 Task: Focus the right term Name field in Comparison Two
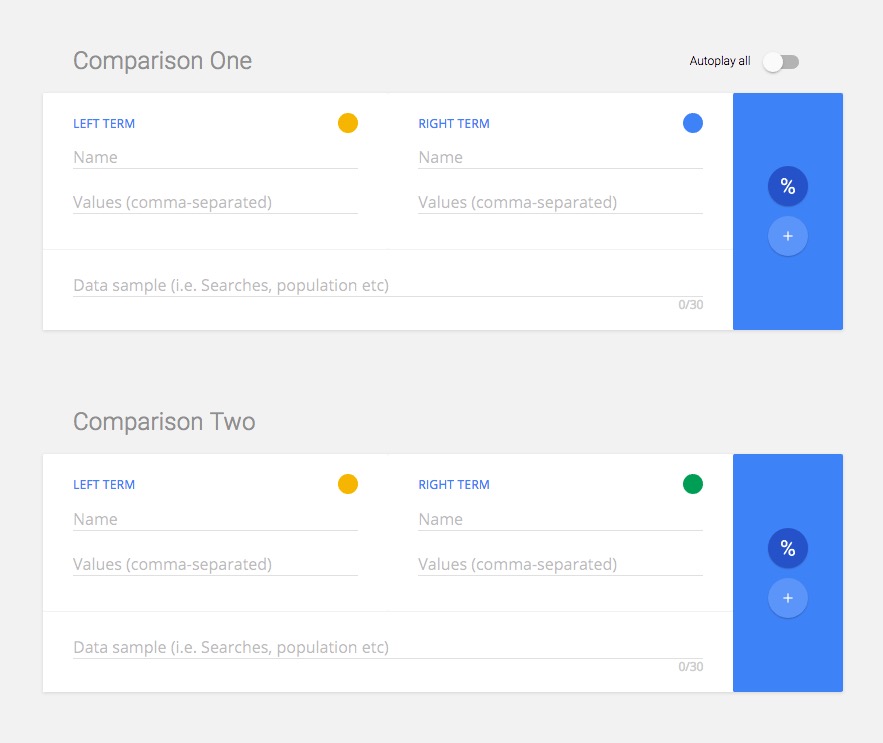point(560,520)
